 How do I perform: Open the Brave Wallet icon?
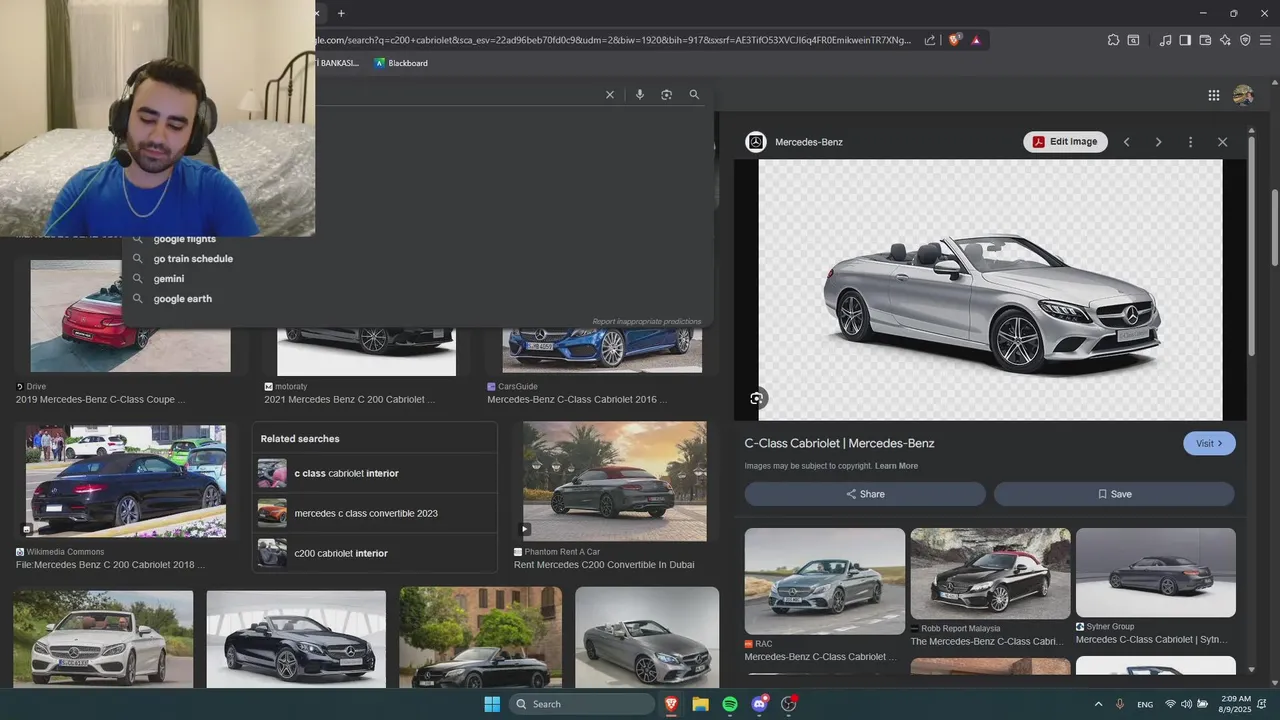tap(1205, 40)
